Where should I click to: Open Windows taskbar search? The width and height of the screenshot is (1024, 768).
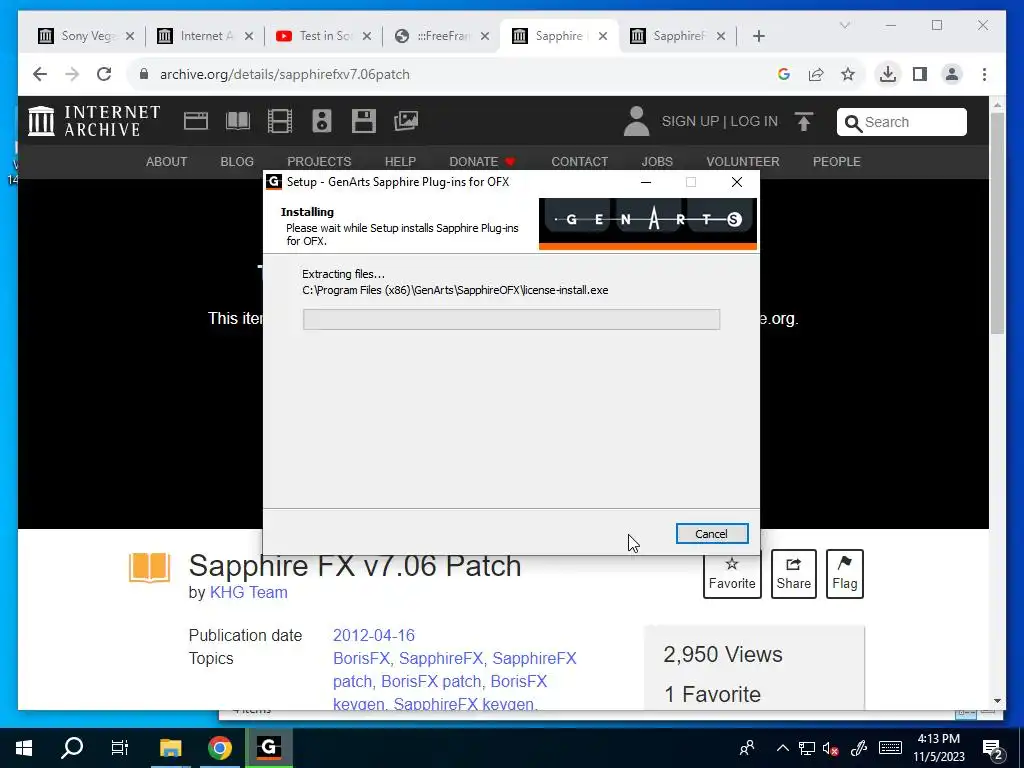[x=72, y=748]
